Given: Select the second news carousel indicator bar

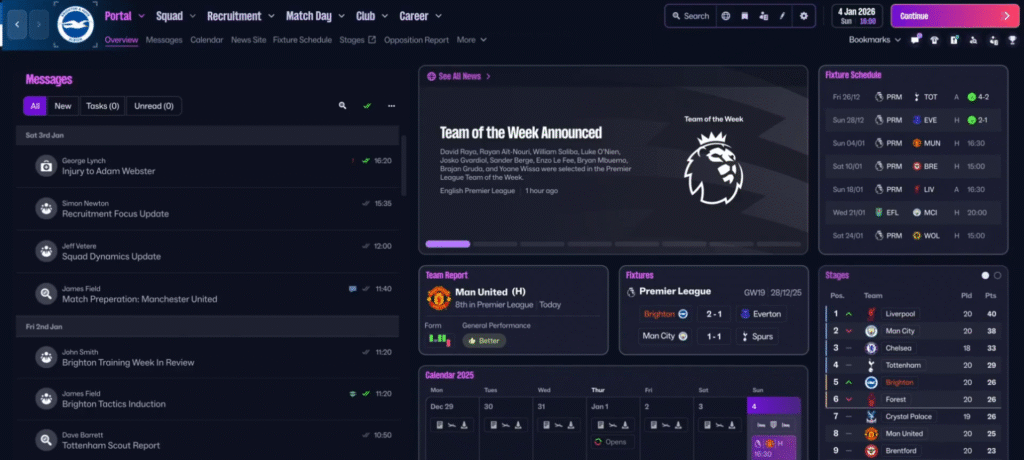Looking at the screenshot, I should 495,244.
